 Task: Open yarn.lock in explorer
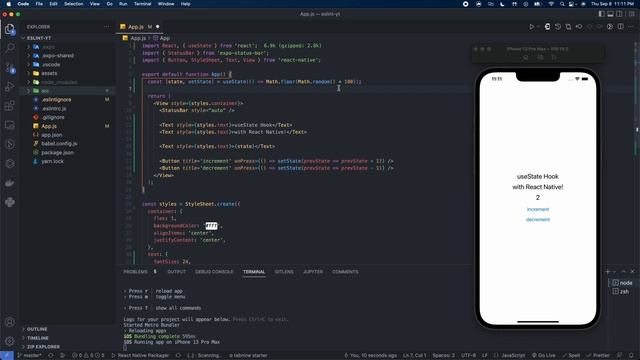point(52,161)
